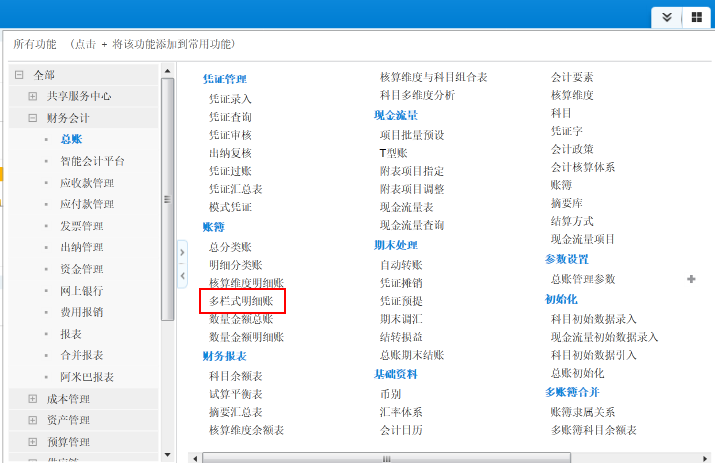Collapse the 全部 root tree node
This screenshot has height=463, width=715.
[17, 75]
